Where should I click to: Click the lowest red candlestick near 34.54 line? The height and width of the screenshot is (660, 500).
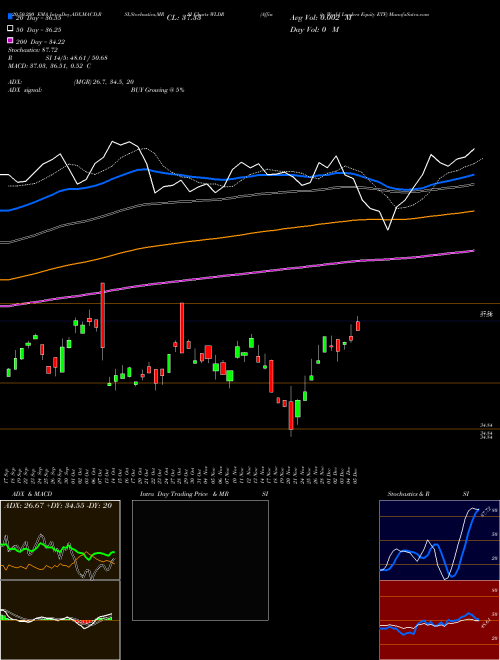(291, 415)
